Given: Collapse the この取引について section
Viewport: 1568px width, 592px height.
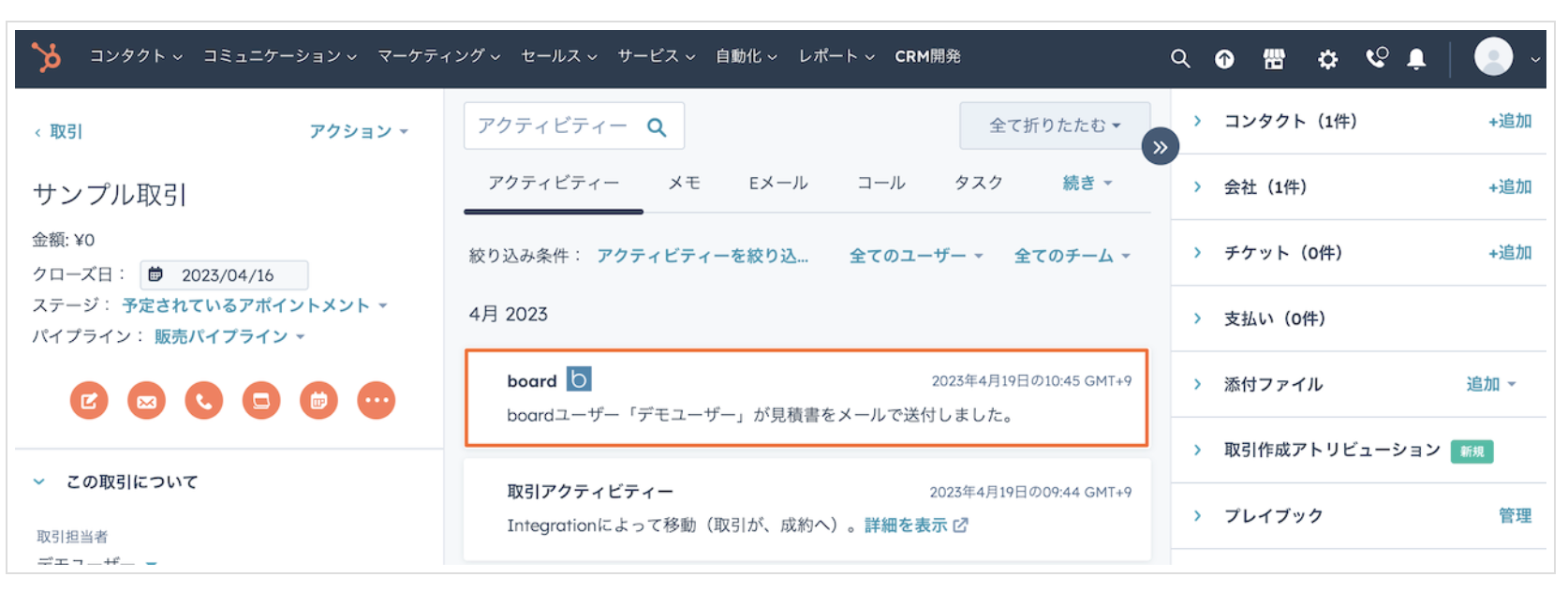Looking at the screenshot, I should tap(39, 482).
